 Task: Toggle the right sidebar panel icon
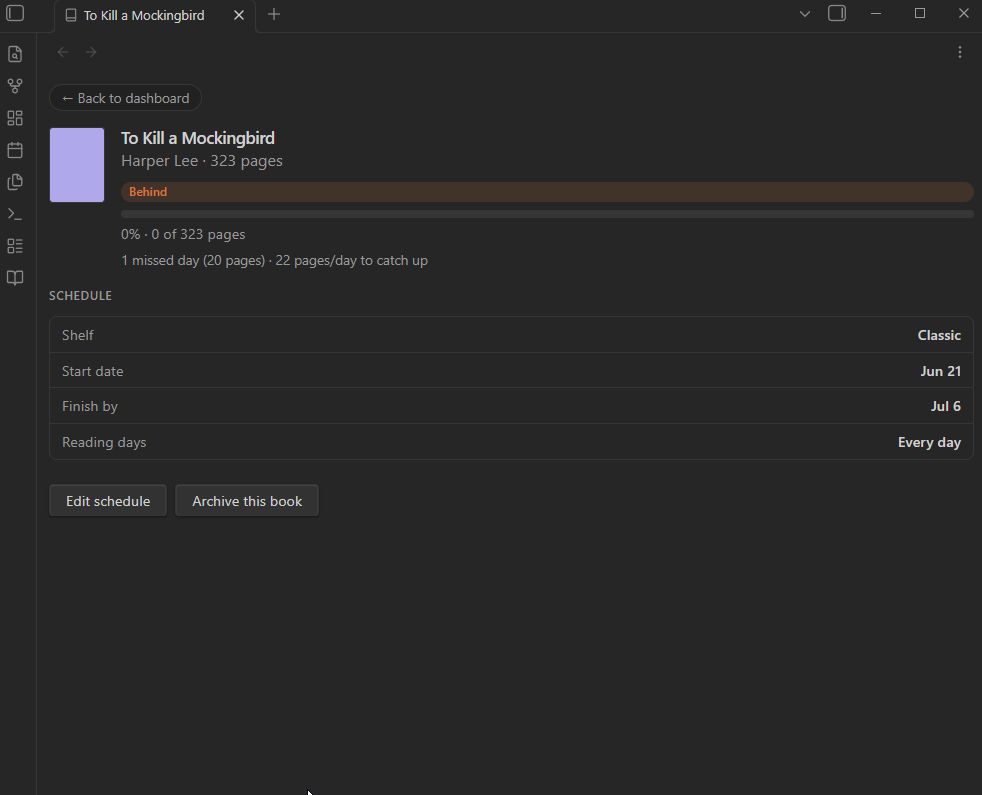point(837,13)
